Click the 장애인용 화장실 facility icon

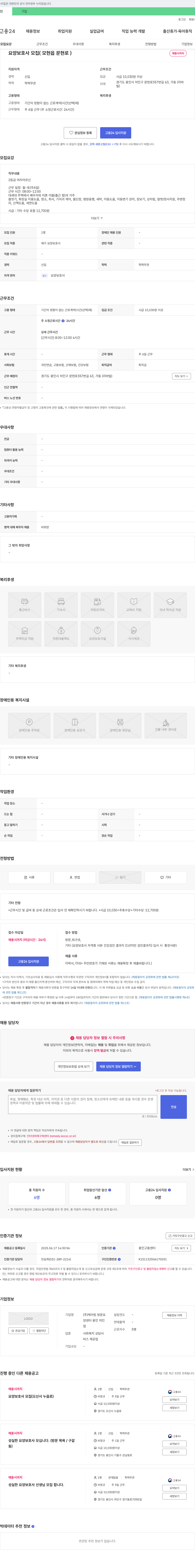coord(120,726)
